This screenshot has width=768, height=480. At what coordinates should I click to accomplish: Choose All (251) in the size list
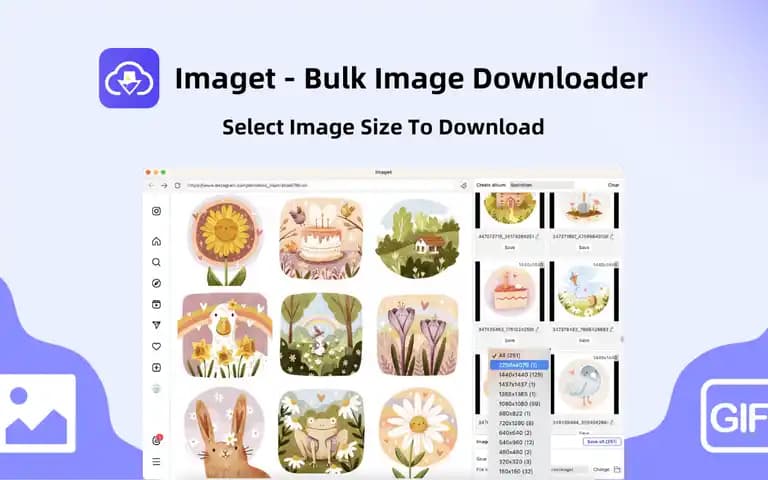[519, 355]
